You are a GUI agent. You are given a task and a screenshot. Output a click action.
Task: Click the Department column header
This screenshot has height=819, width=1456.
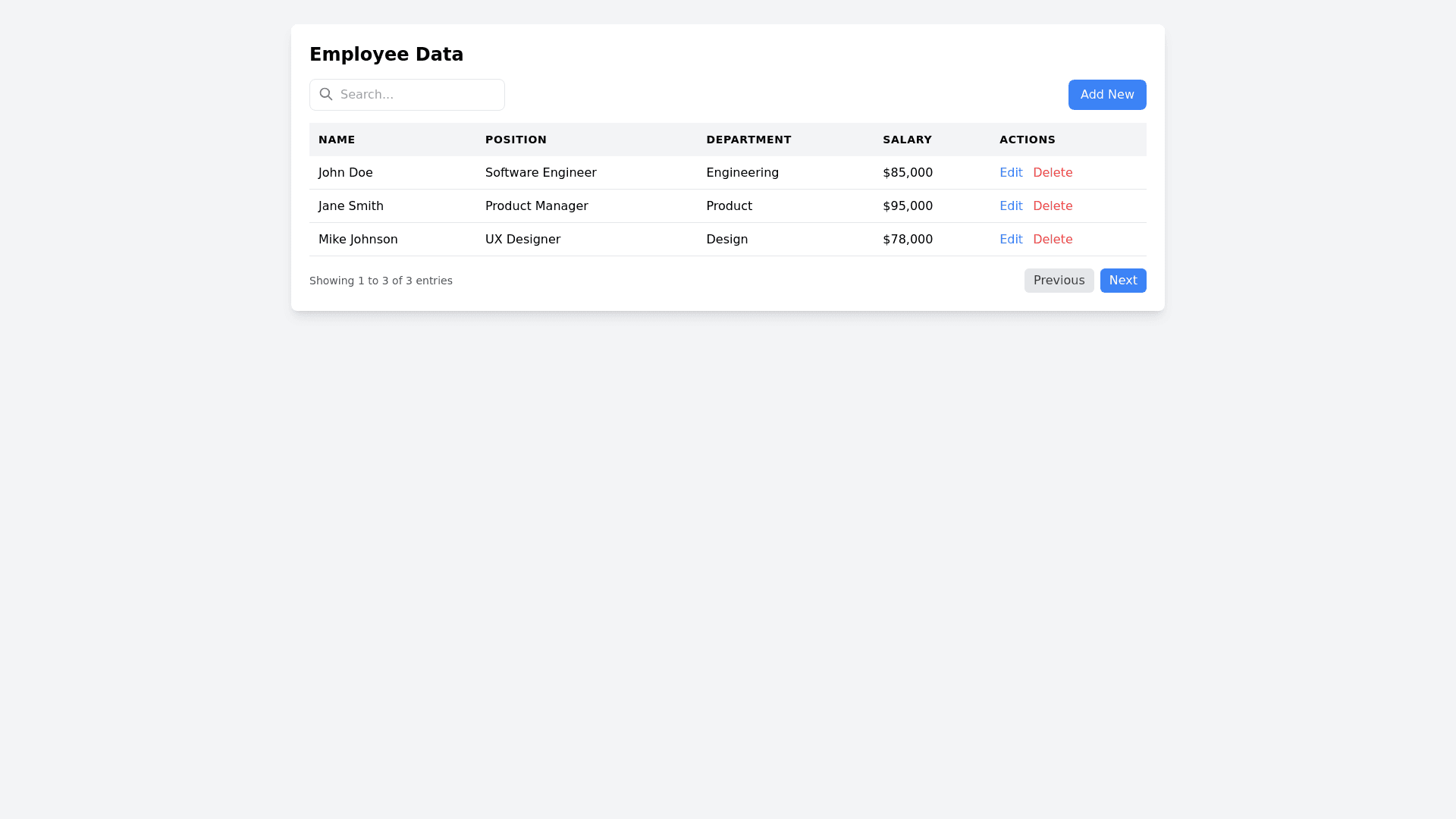pyautogui.click(x=748, y=140)
